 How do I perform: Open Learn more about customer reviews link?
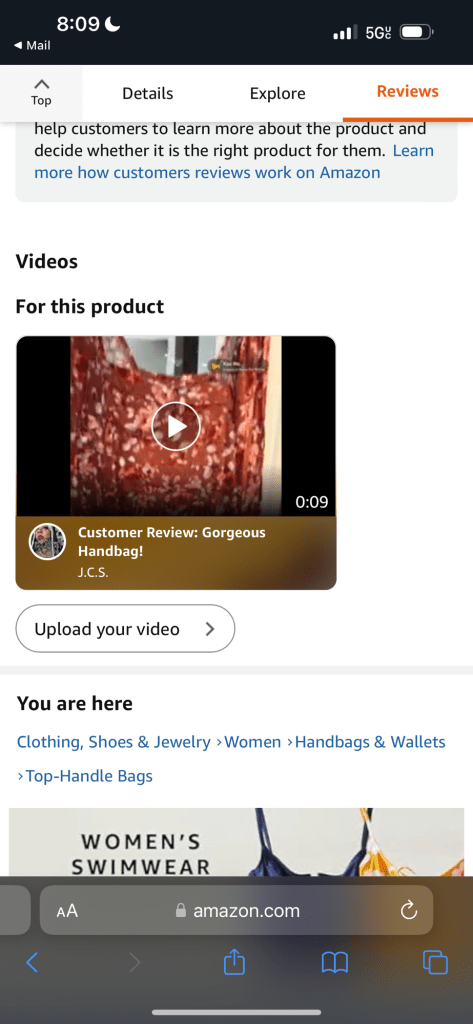coord(234,161)
